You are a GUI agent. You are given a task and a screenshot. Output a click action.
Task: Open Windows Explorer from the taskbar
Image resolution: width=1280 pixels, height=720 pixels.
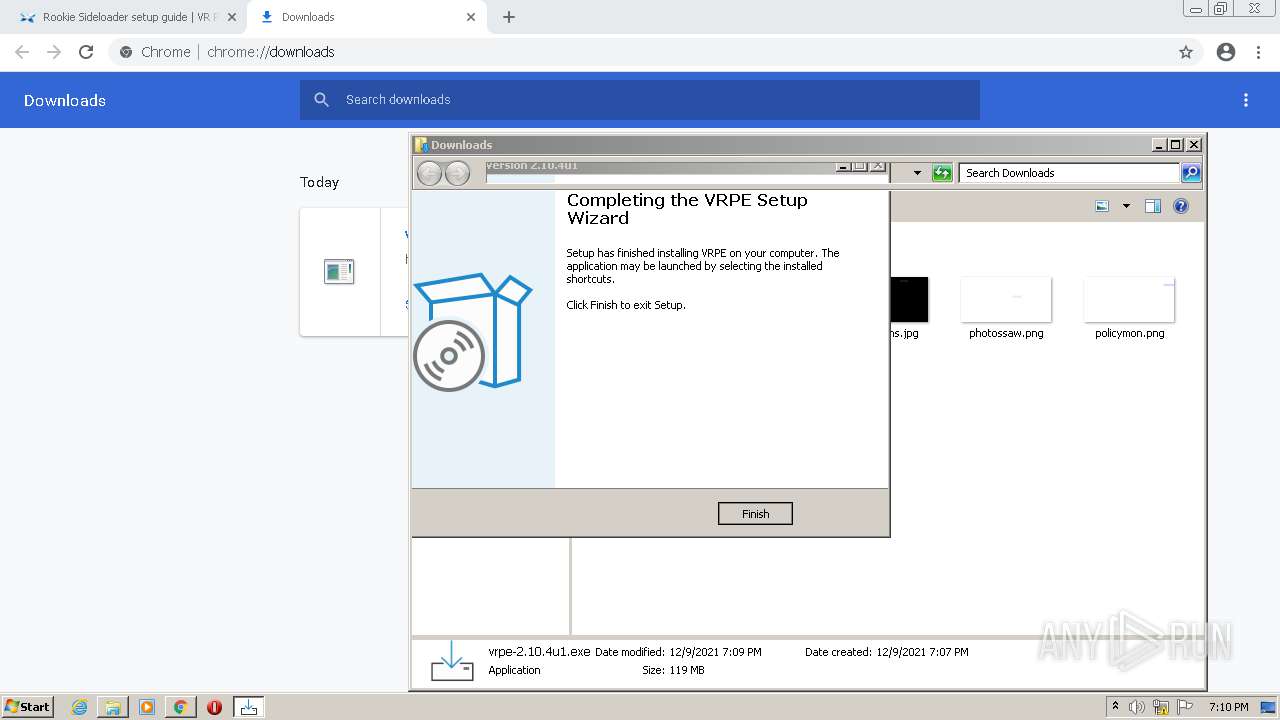pyautogui.click(x=113, y=707)
